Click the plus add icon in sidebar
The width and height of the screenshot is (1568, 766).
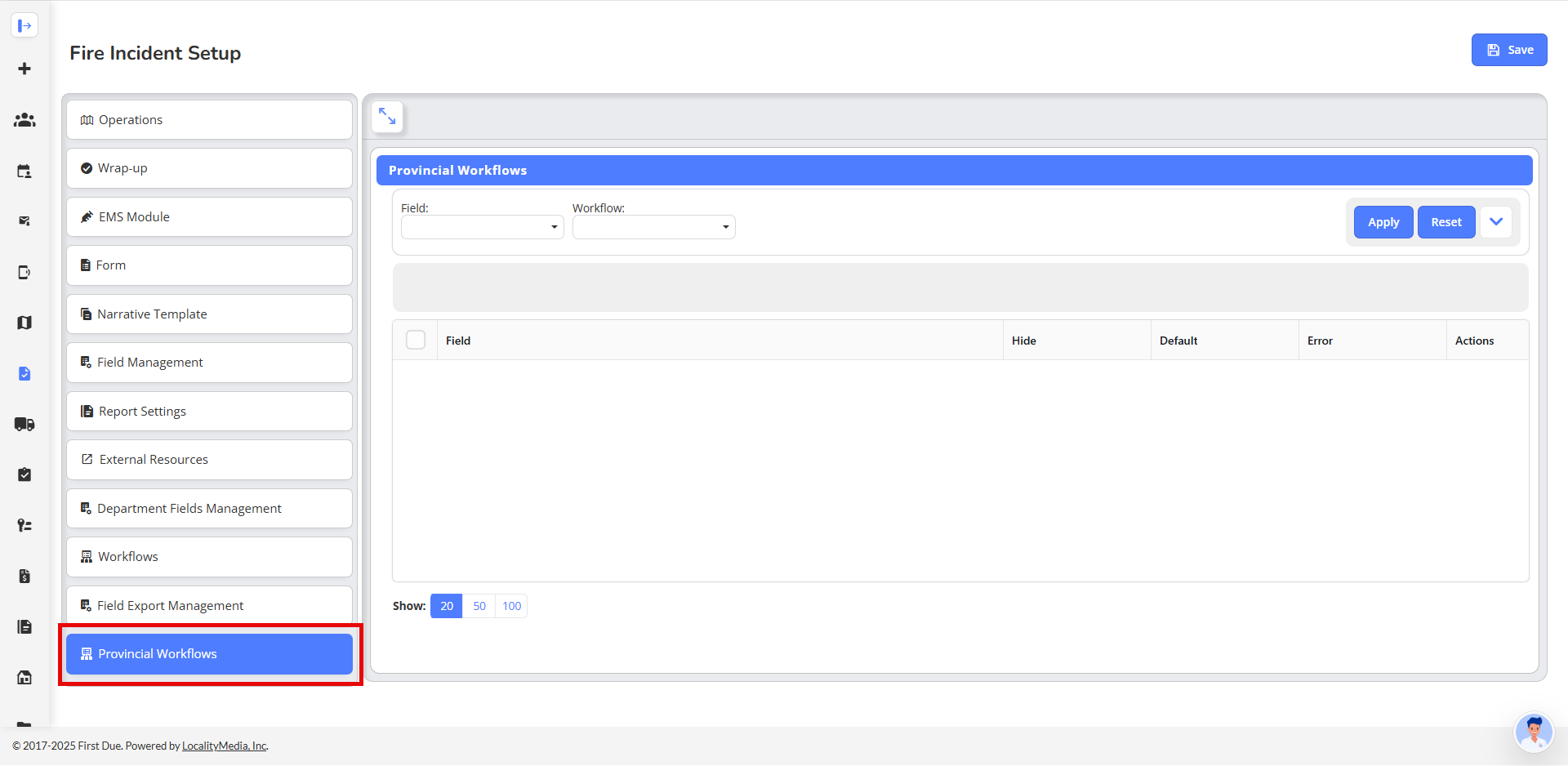[24, 69]
